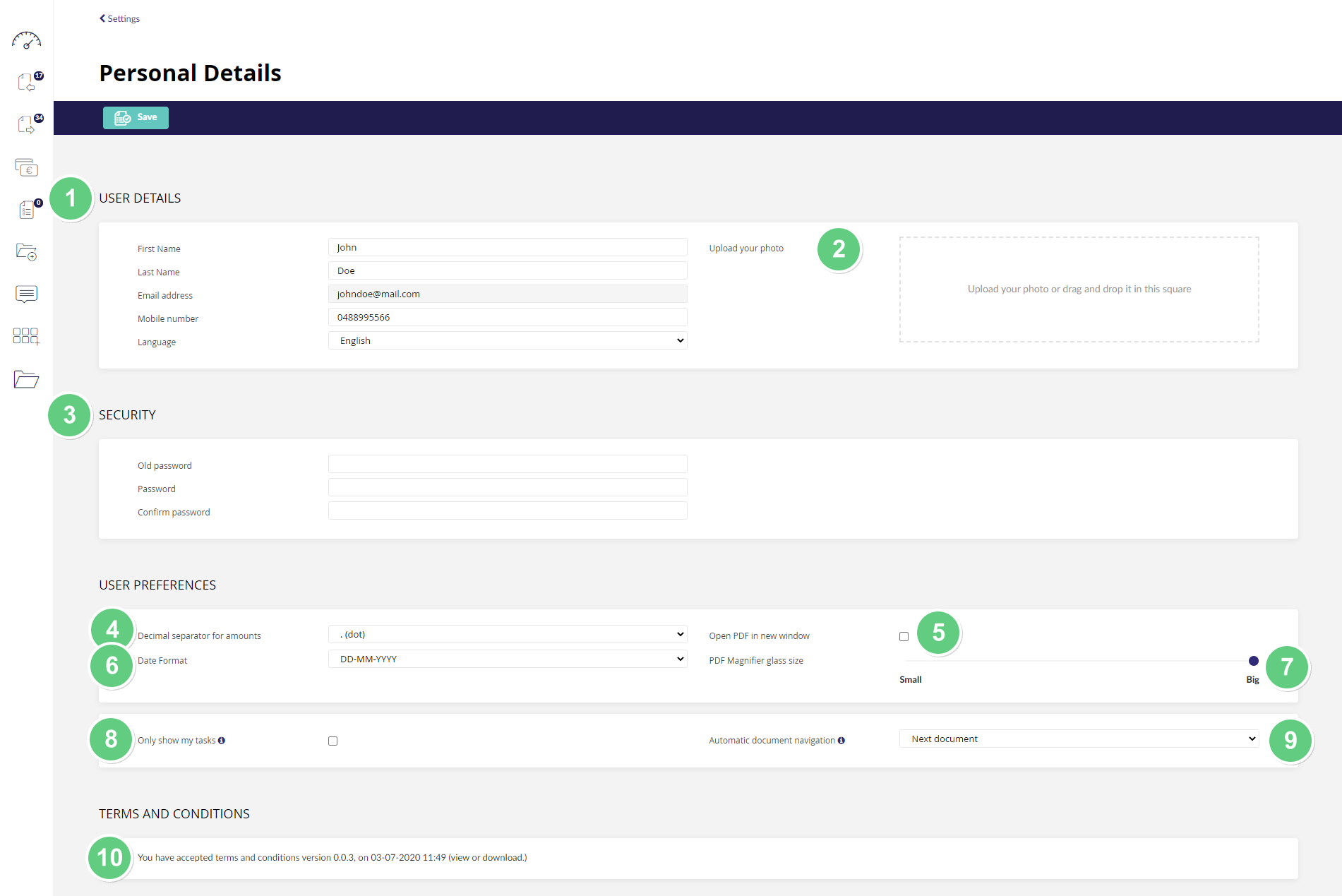Click the 'Upload your photo' label
Screen dimensions: 1342x896
[x=746, y=249]
